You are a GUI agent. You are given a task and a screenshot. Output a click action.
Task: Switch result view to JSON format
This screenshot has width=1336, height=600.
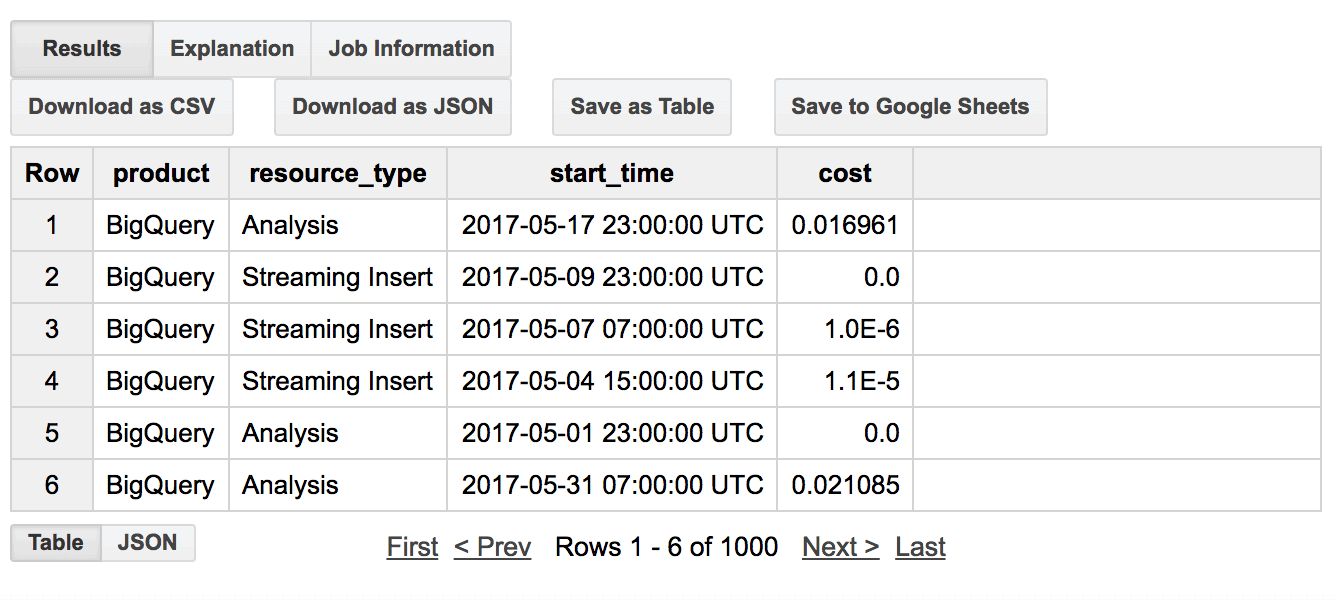(147, 543)
